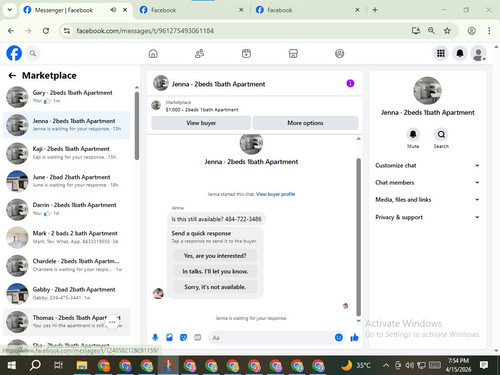This screenshot has height=375, width=500.
Task: Switch to the third Facebook browser tab
Action: point(307,10)
